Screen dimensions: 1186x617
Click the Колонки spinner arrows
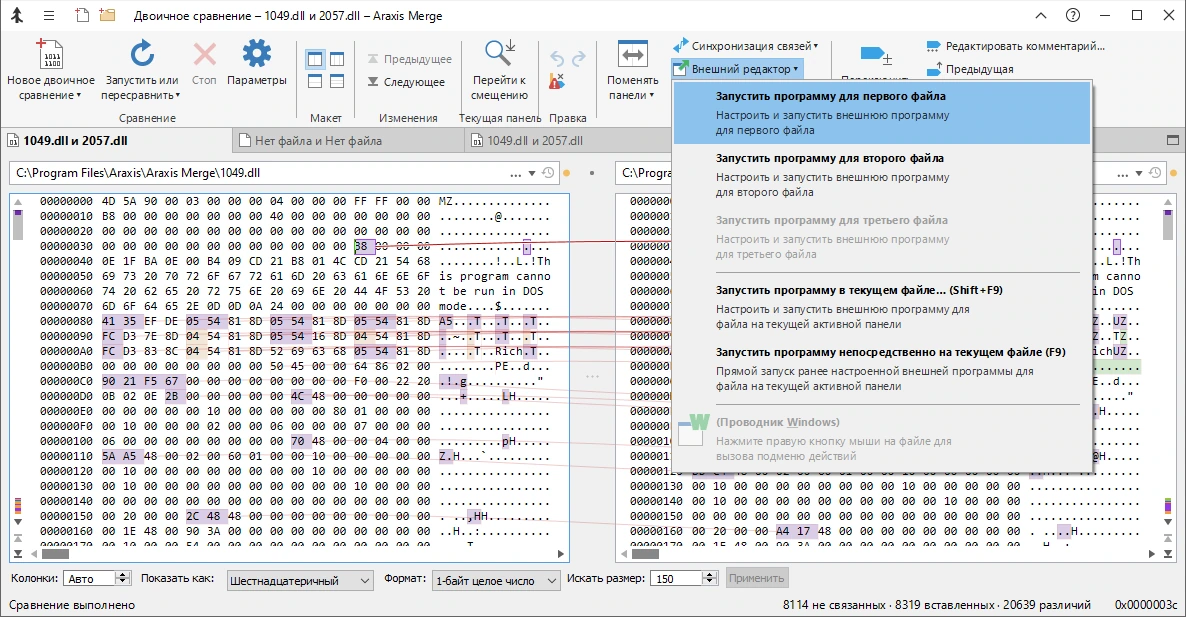point(123,578)
